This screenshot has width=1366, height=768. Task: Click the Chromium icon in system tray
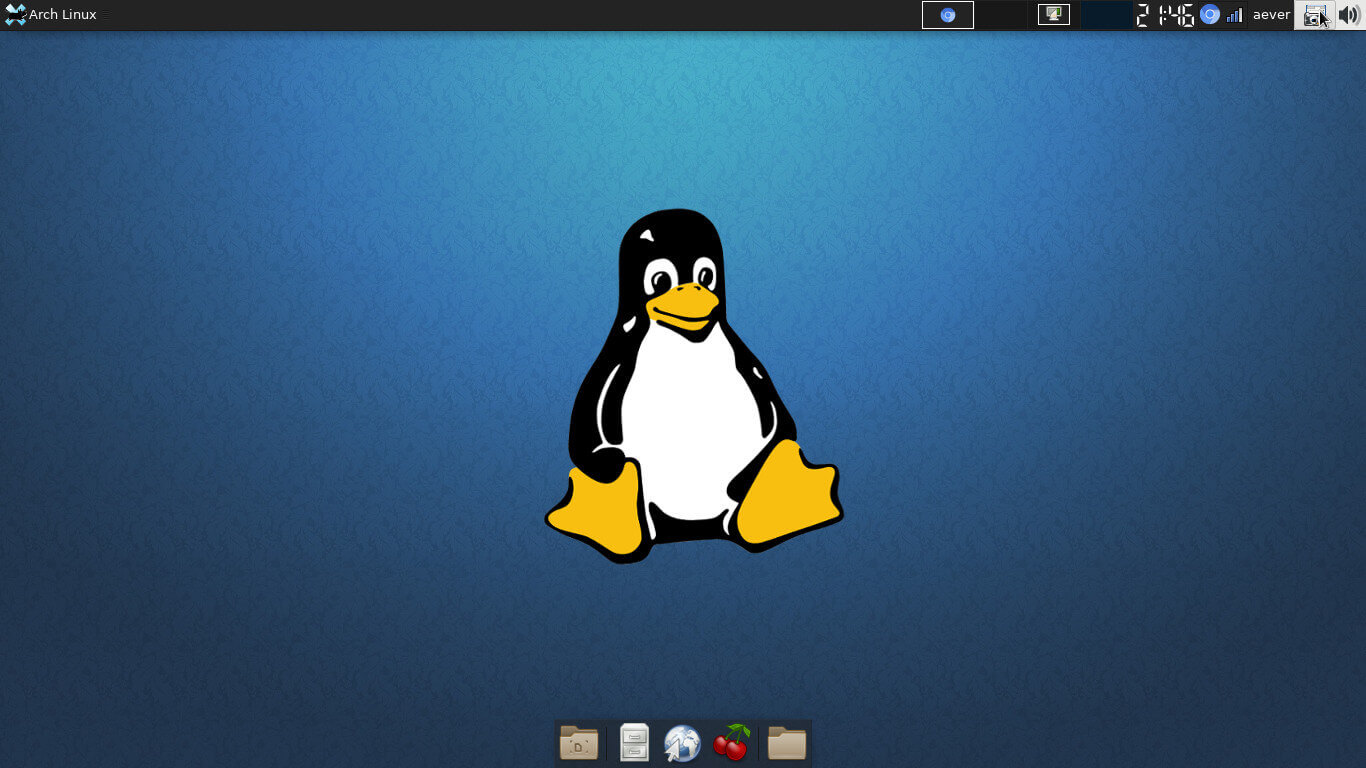pos(1210,15)
